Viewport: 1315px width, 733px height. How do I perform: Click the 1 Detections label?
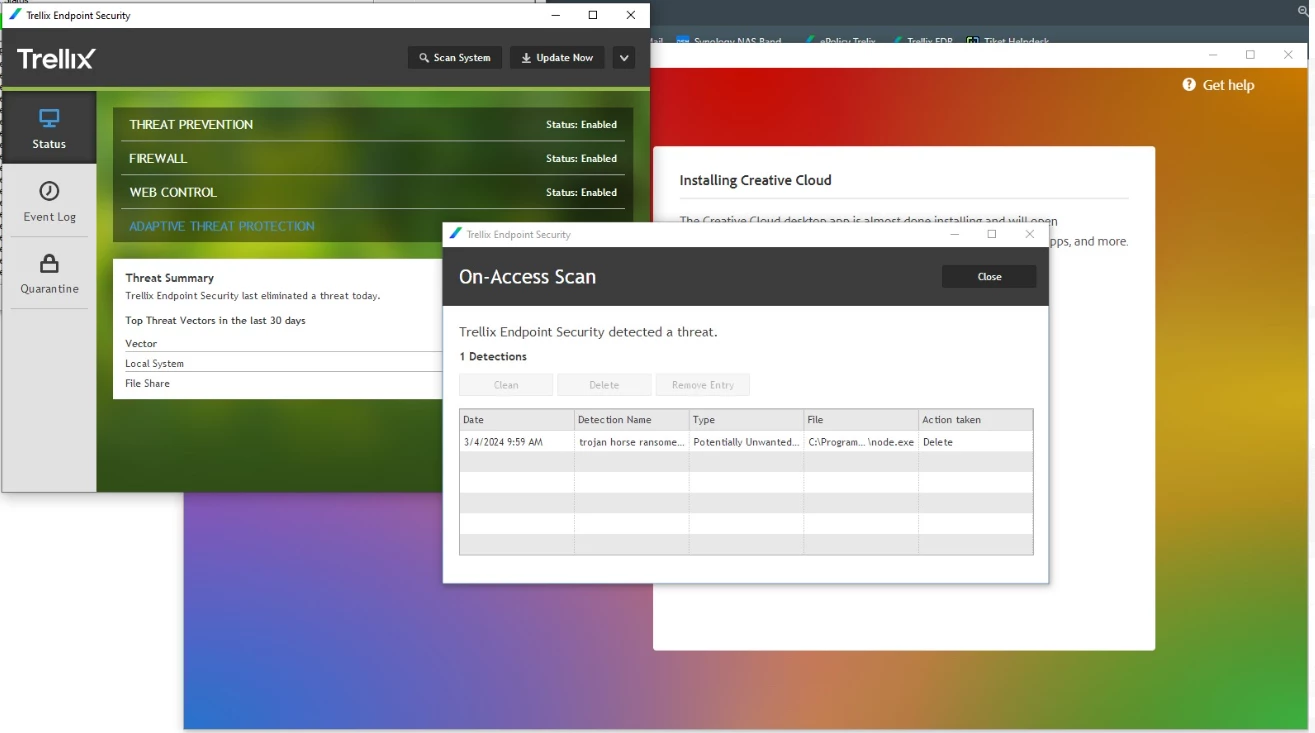[493, 357]
